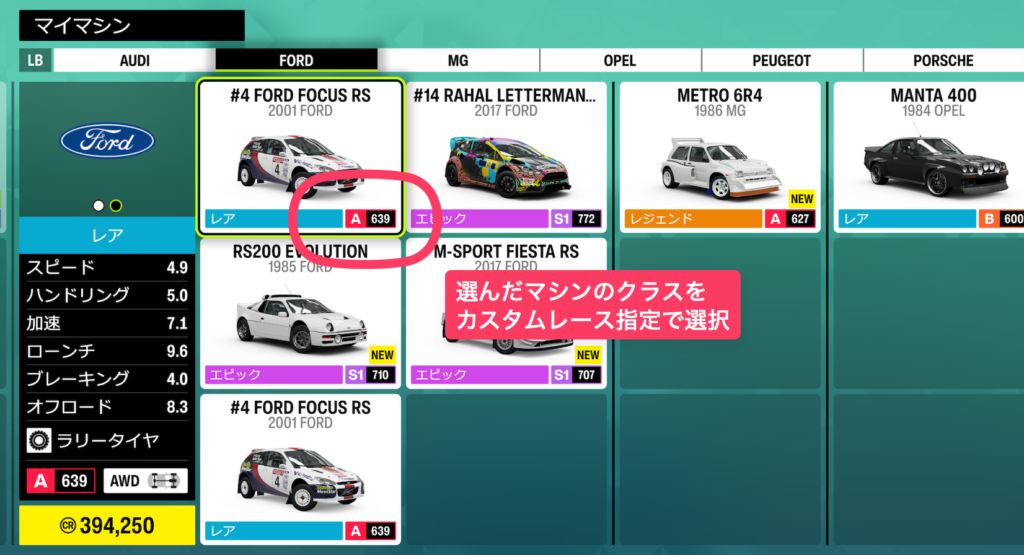1024x555 pixels.
Task: Click the ラリータイヤ tire label
Action: (x=108, y=441)
